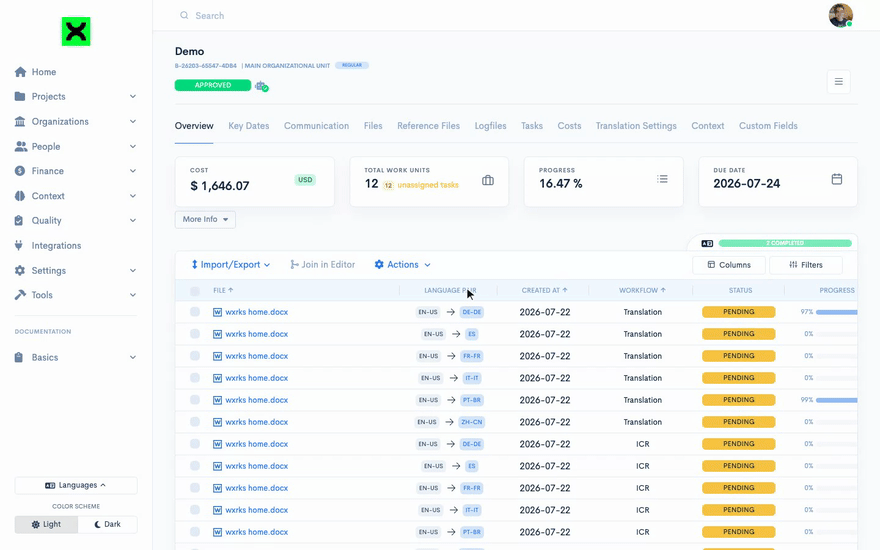Open wxrks home.docx link in FR-FR Translation row
This screenshot has height=550, width=880.
(256, 356)
